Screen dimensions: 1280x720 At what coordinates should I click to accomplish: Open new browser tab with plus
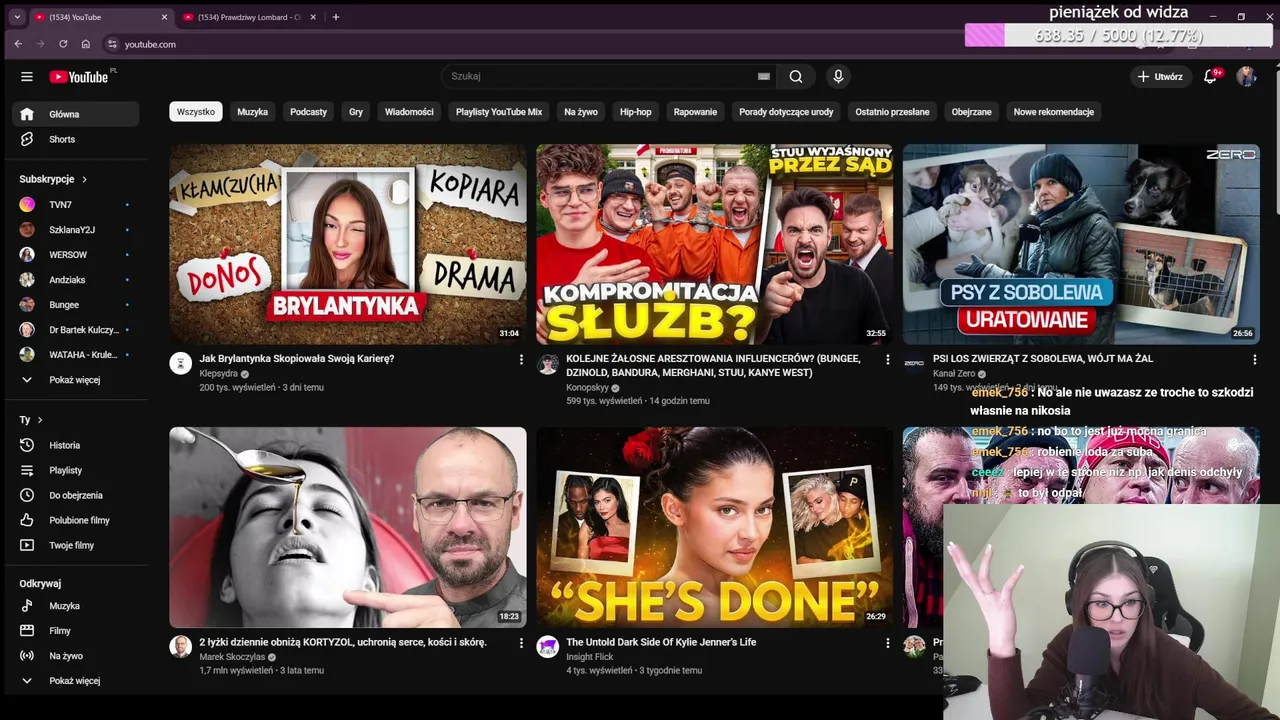click(x=336, y=17)
